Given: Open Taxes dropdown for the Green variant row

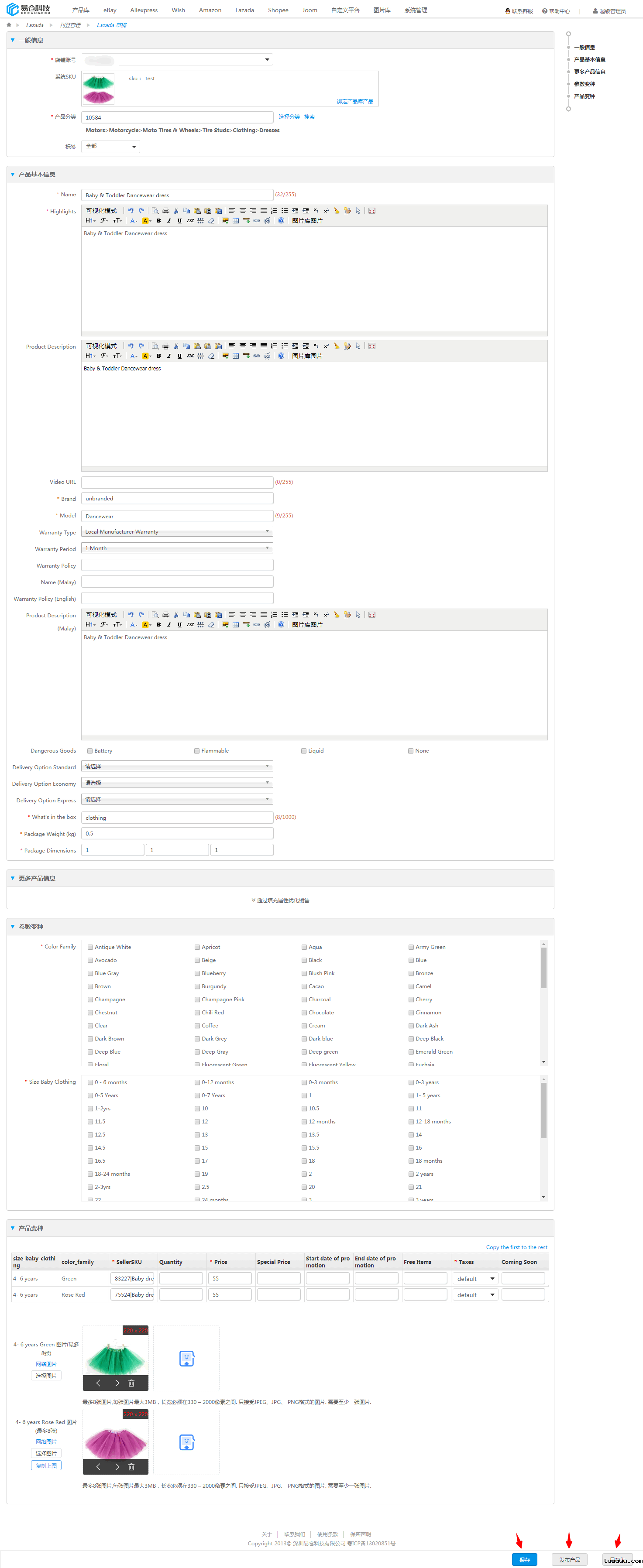Looking at the screenshot, I should [475, 1279].
